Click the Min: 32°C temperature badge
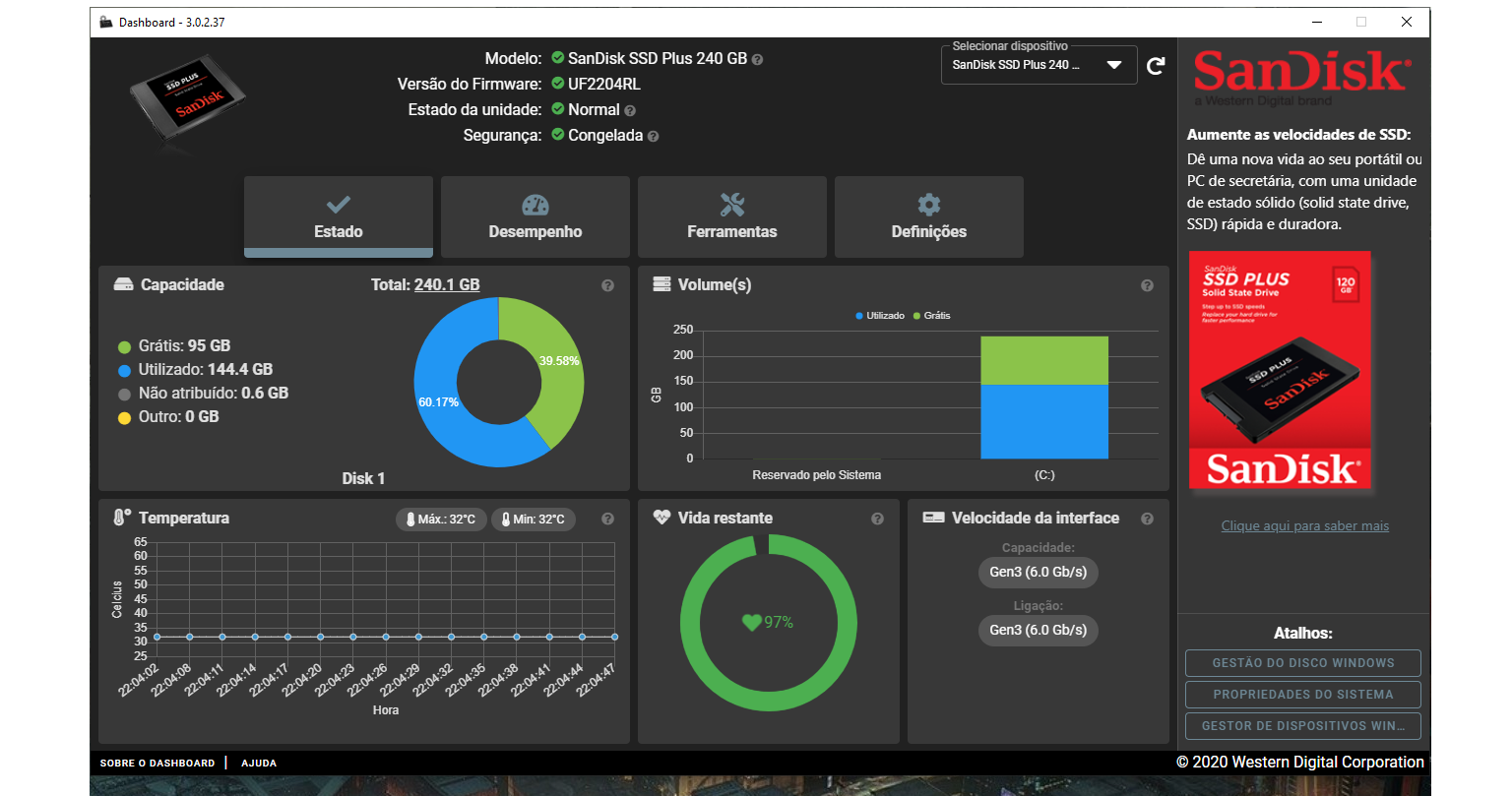 [534, 520]
